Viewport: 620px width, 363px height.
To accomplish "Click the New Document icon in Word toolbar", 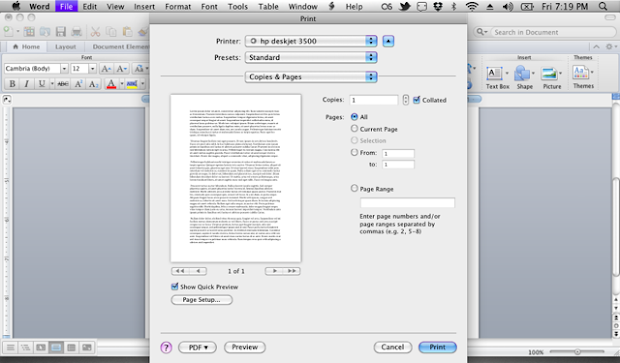I will [x=8, y=32].
